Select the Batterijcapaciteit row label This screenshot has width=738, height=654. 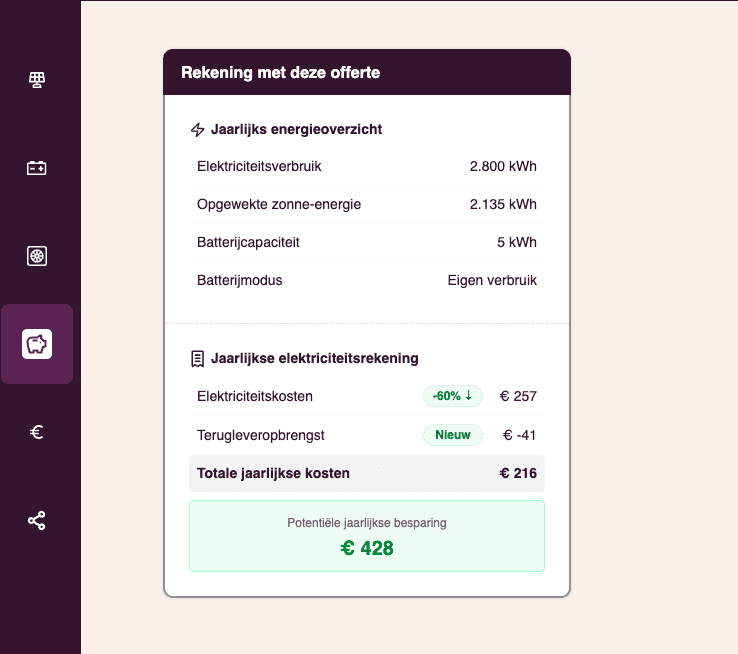[x=248, y=242]
